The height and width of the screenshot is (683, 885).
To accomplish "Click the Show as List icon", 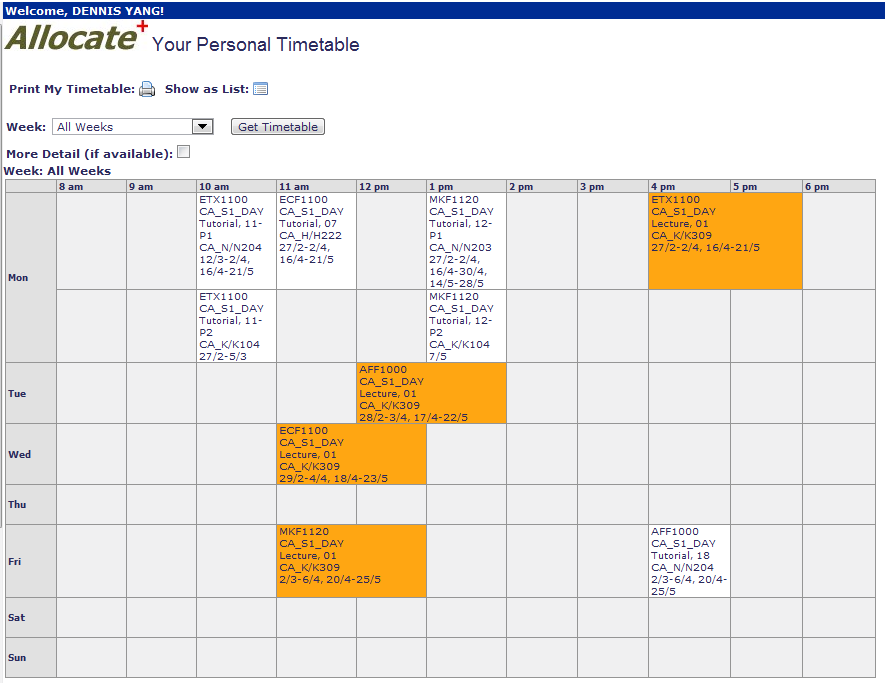I will click(x=260, y=89).
